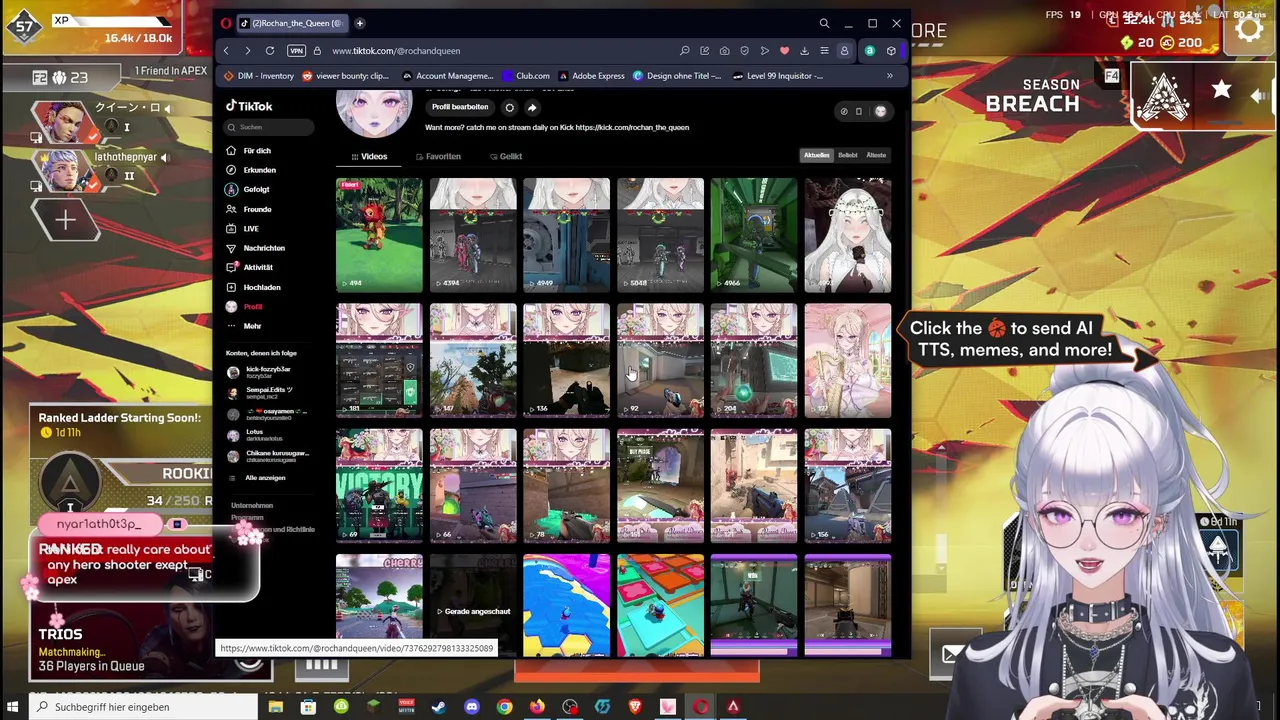Open video thumbnail with 4394 views

(x=473, y=235)
